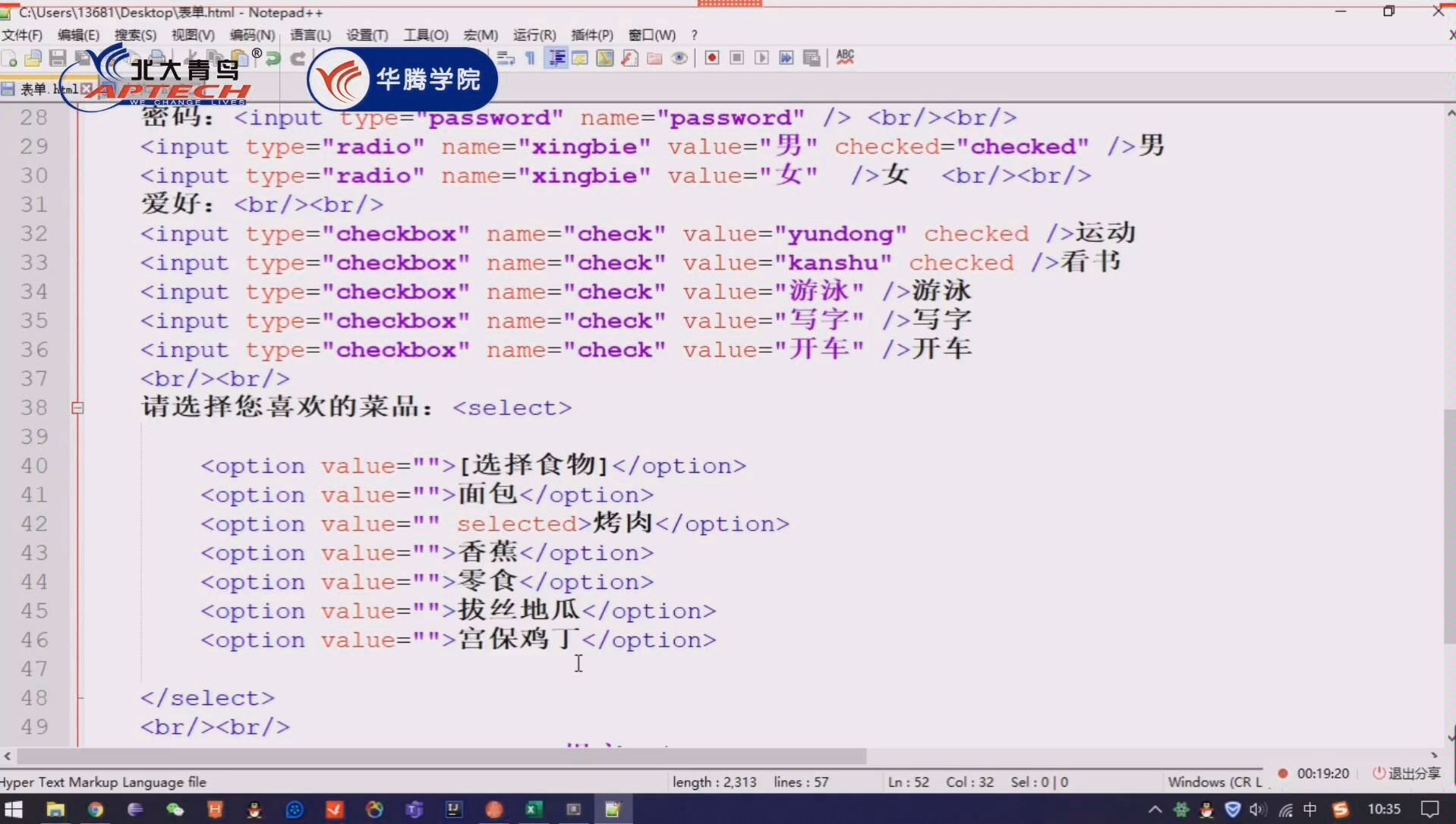Open the Document Map icon

pyautogui.click(x=605, y=58)
